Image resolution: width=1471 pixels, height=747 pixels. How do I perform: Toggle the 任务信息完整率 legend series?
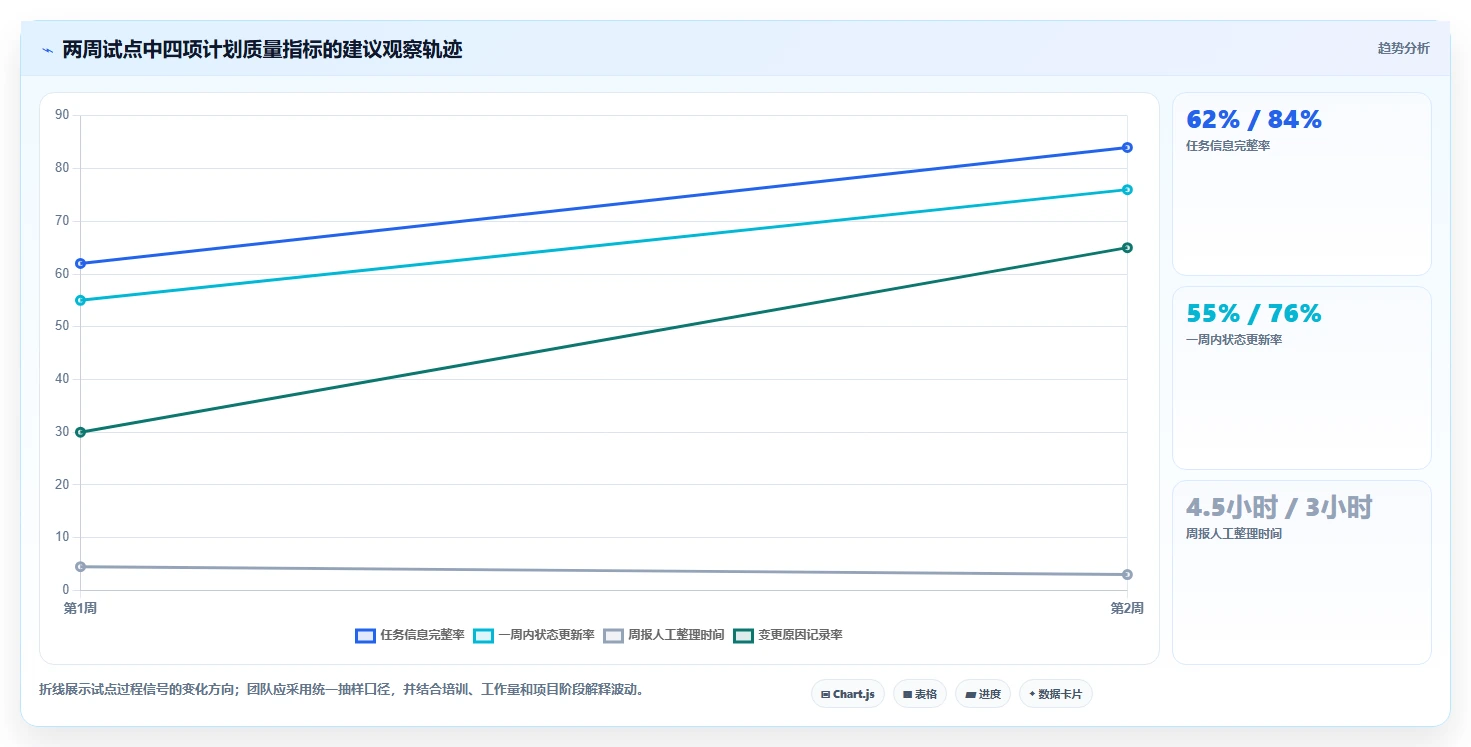pos(410,635)
